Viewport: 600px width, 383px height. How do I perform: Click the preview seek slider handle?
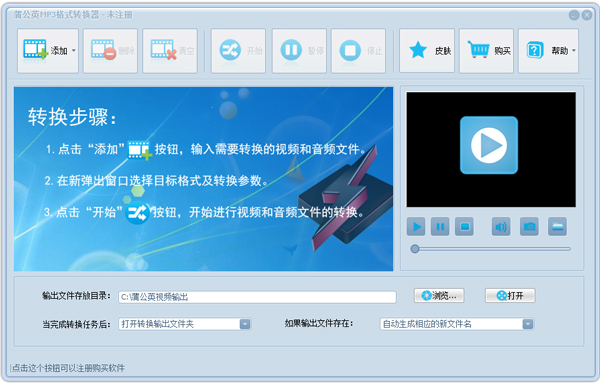pyautogui.click(x=415, y=249)
